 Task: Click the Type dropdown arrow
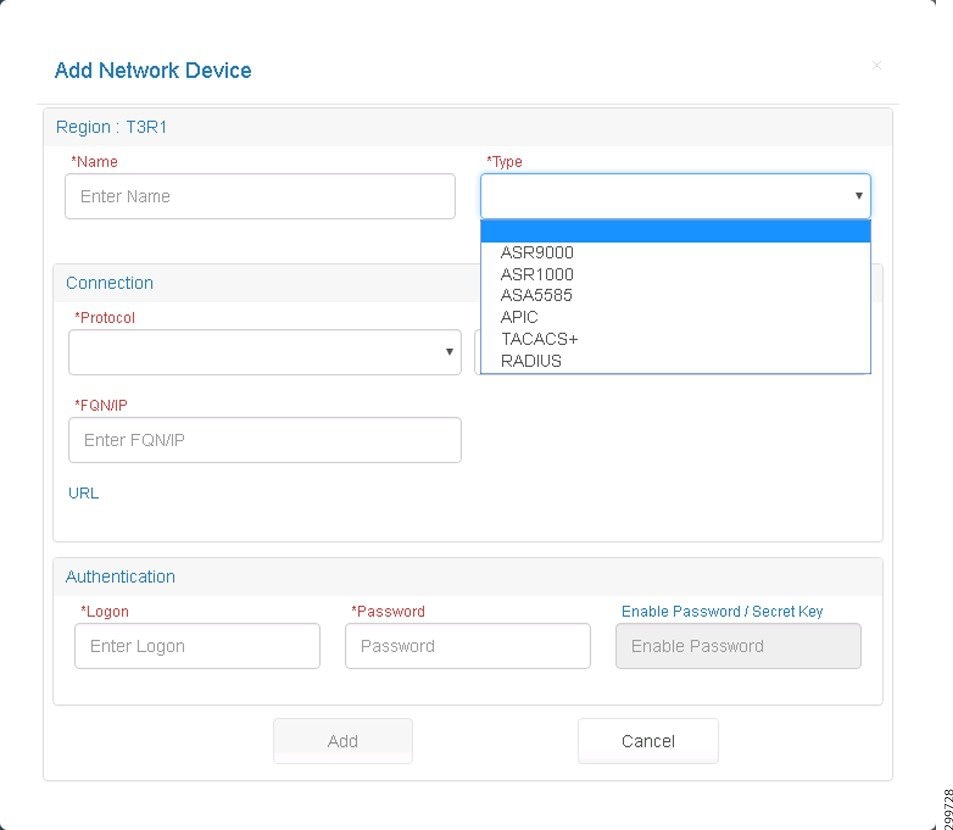859,196
